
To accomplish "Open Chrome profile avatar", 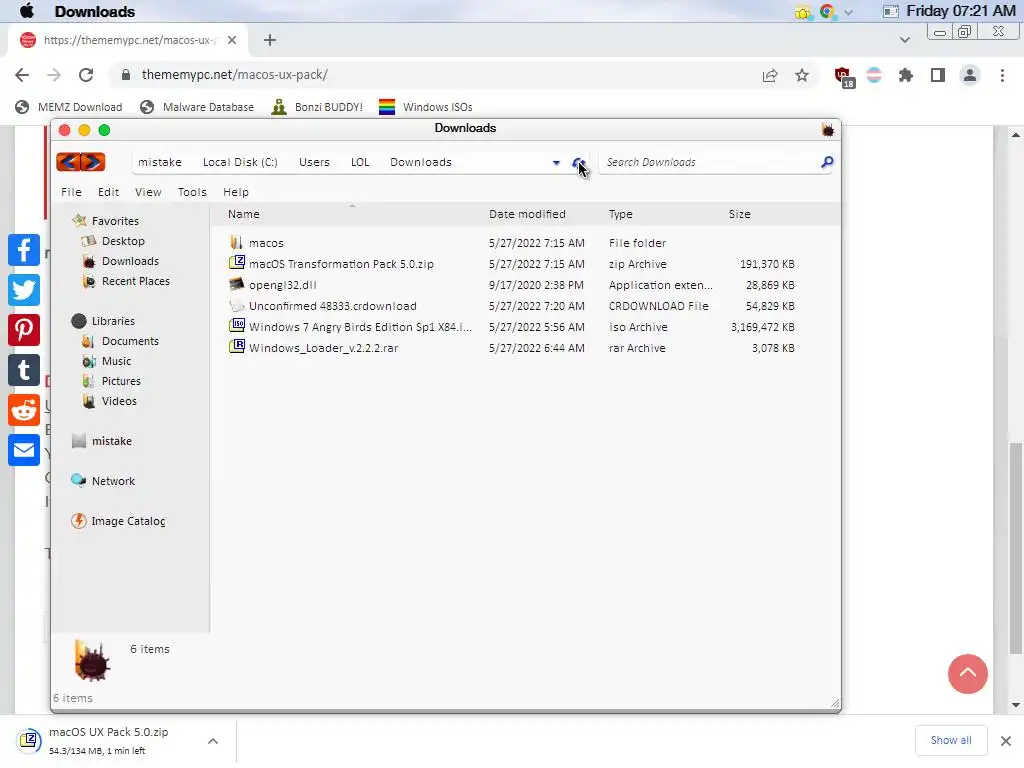I will 970,75.
